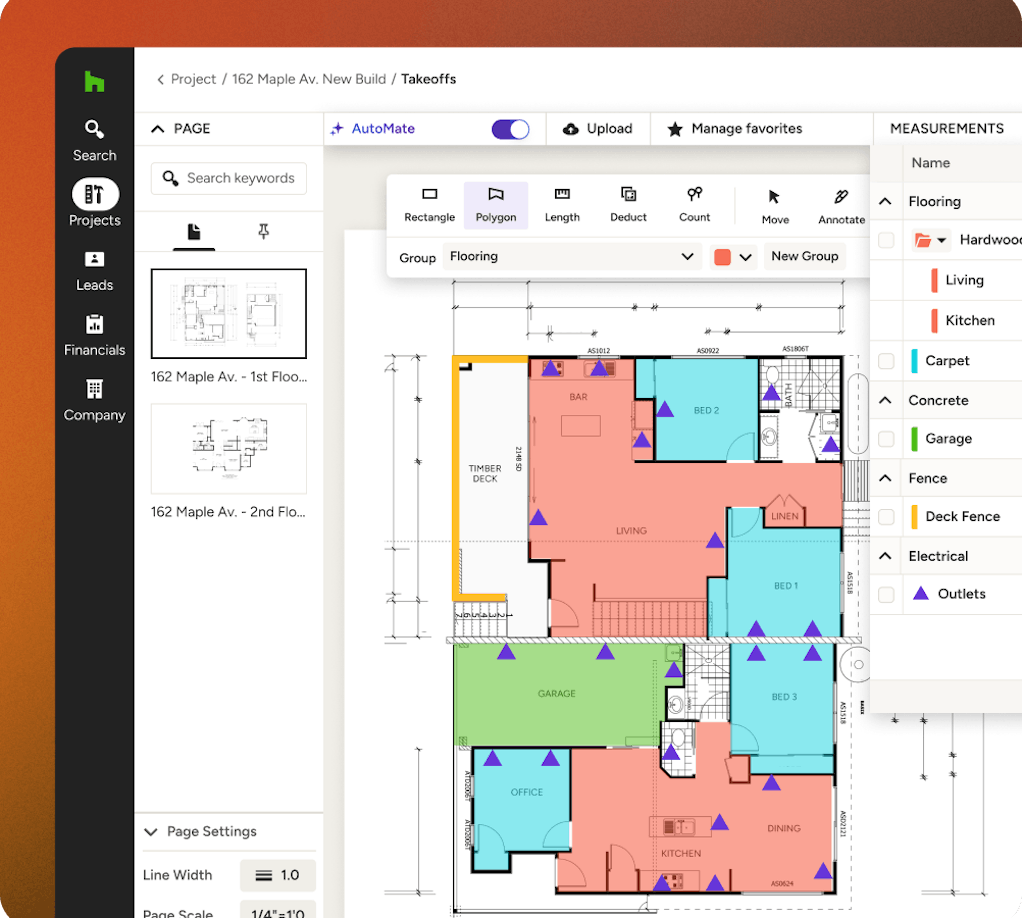Open the Annotate pen tool
Screen dimensions: 1022x918
tap(841, 206)
